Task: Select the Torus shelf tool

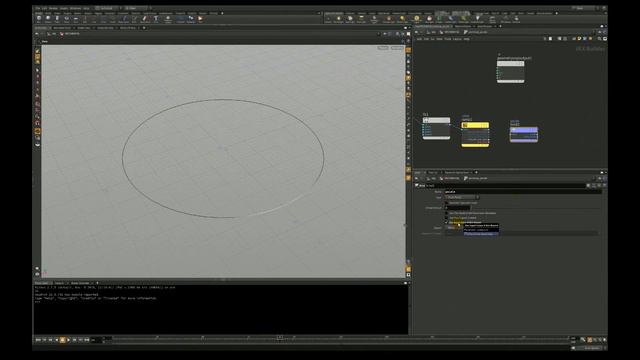Action: [67, 19]
